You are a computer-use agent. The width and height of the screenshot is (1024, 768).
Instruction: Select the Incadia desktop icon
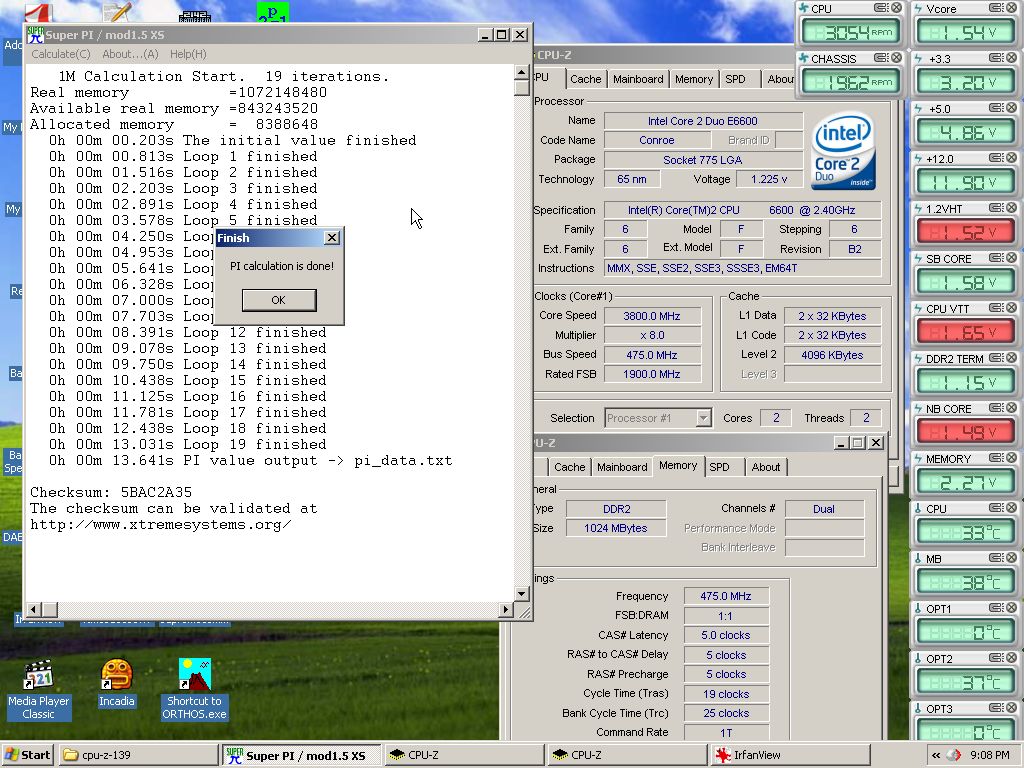116,683
